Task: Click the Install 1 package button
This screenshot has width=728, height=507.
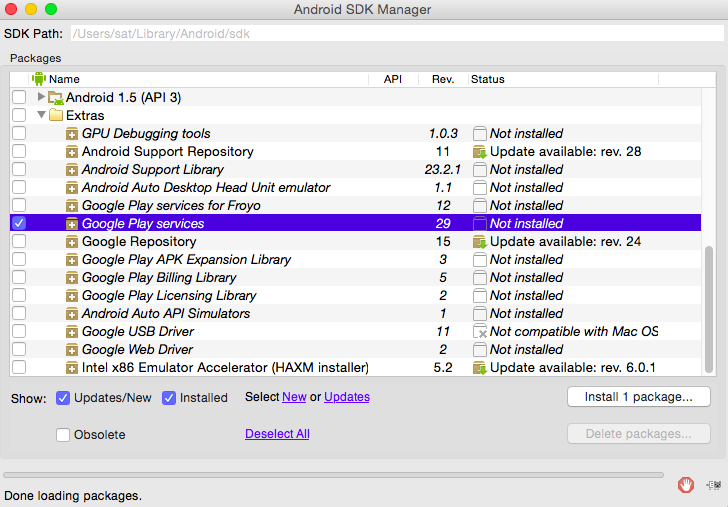Action: pos(638,397)
